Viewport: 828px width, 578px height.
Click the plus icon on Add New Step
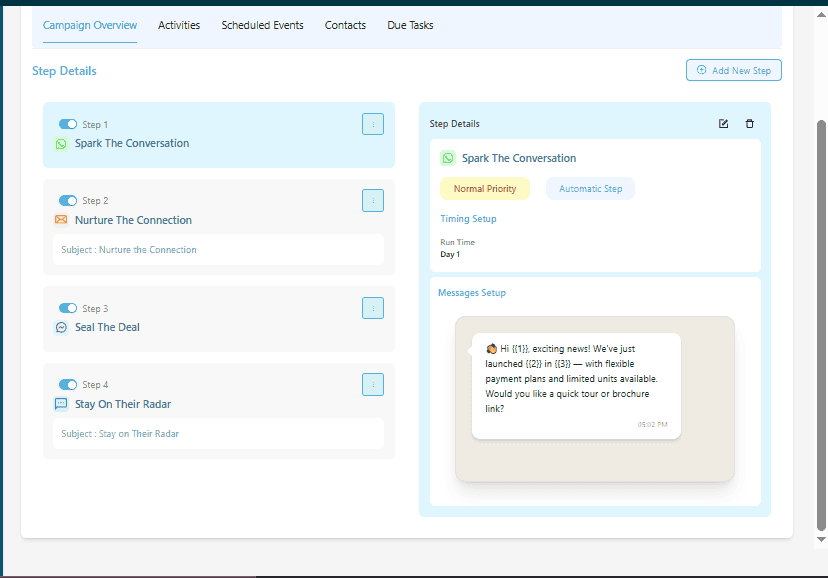[700, 71]
